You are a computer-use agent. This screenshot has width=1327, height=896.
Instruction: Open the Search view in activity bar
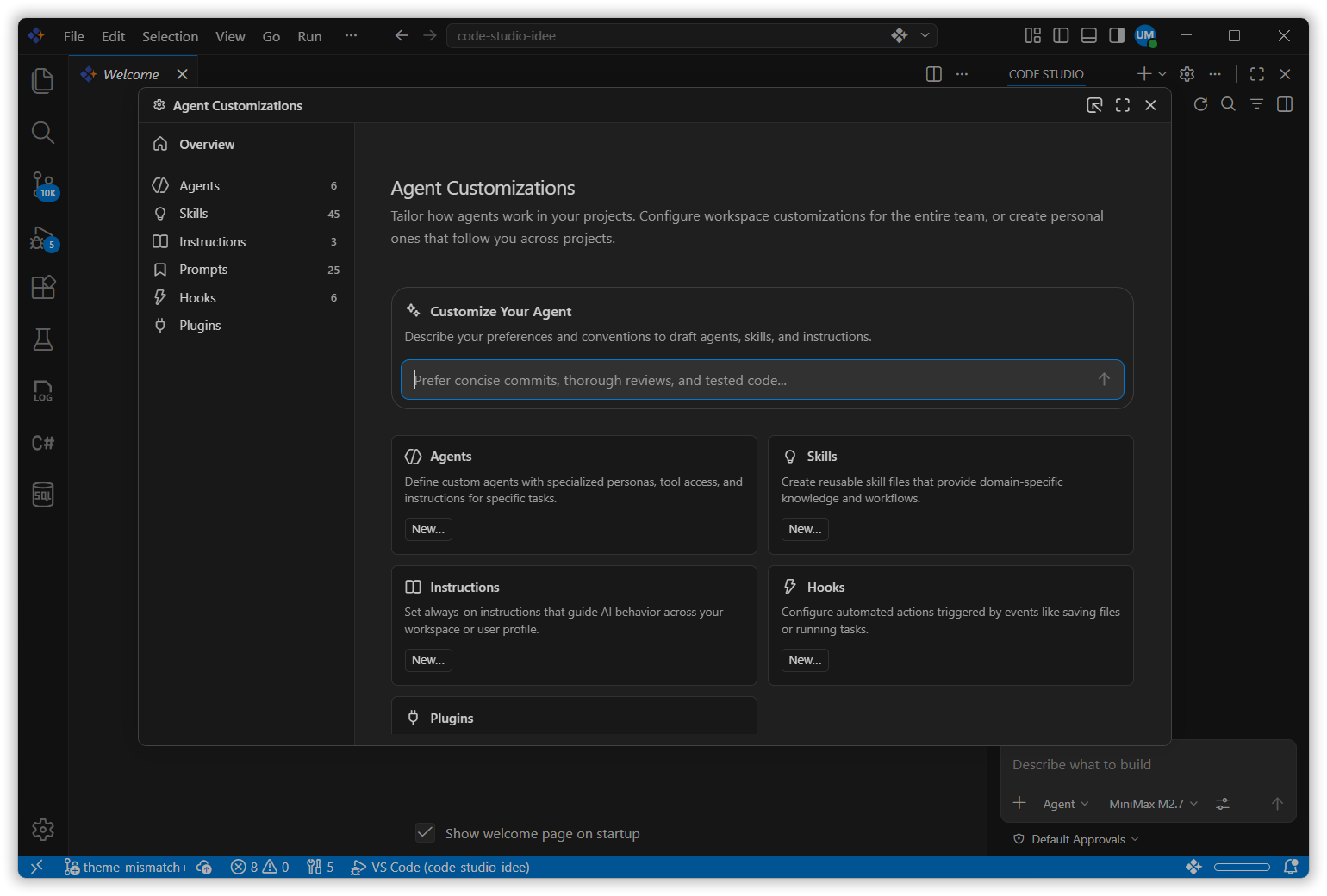tap(42, 132)
